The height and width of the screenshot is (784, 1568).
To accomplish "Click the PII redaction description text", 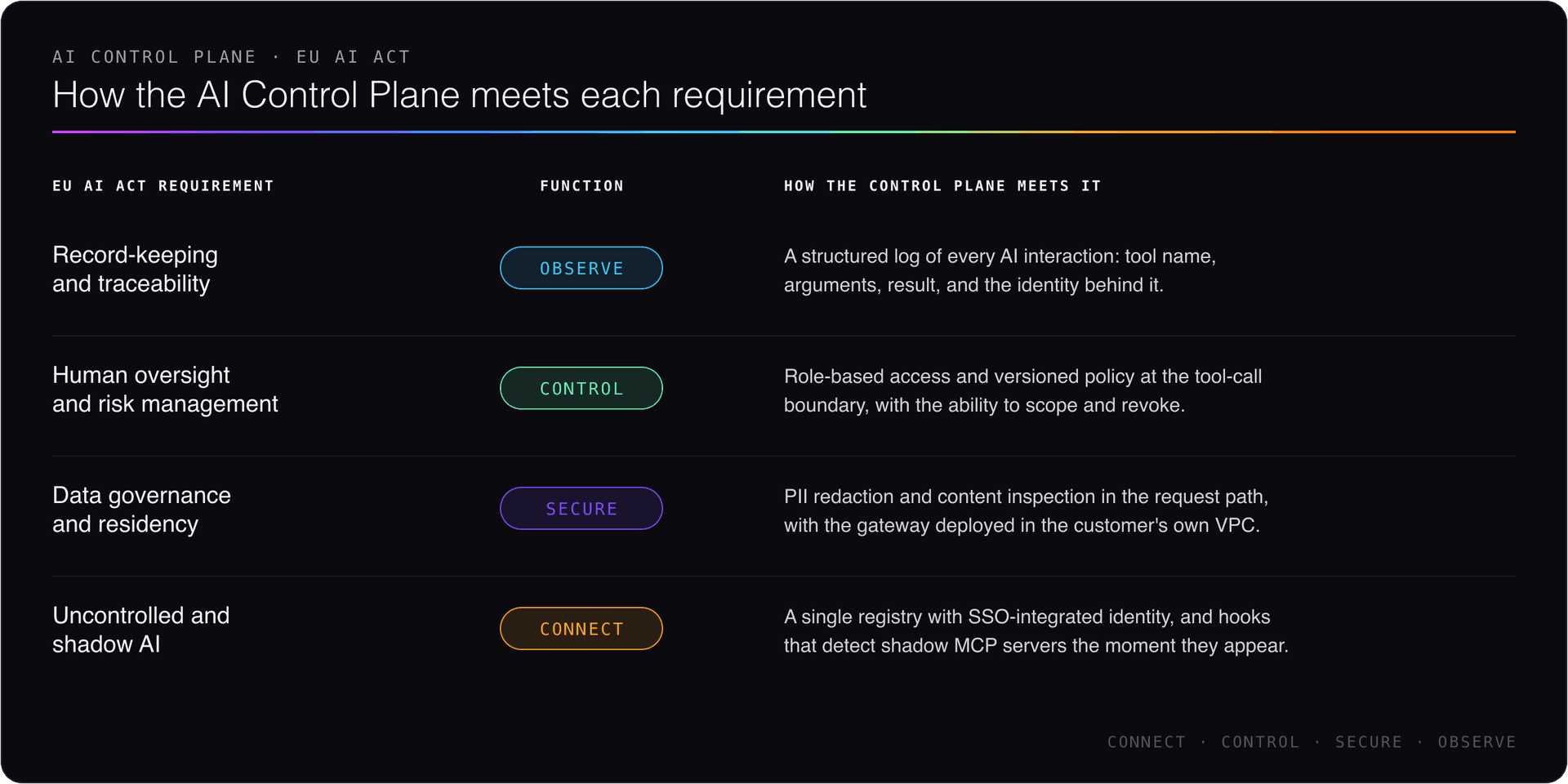I will (x=1026, y=510).
